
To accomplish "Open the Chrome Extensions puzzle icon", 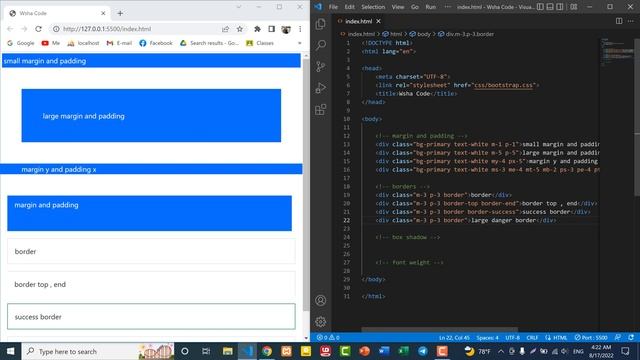I will point(257,29).
